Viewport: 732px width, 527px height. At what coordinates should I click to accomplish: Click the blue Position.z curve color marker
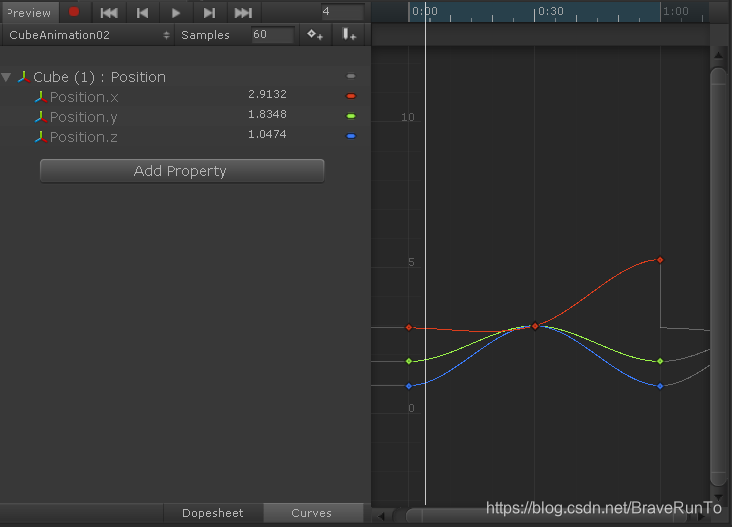click(x=351, y=136)
